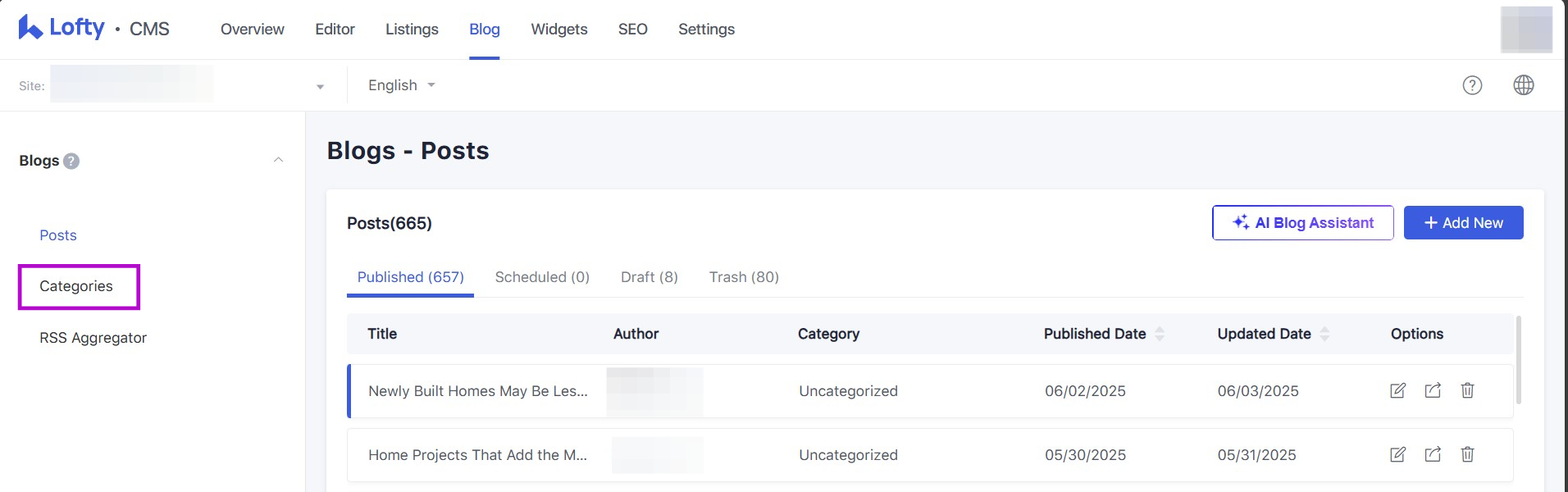The width and height of the screenshot is (1568, 492).
Task: Click the AI Blog Assistant button
Action: click(x=1302, y=223)
